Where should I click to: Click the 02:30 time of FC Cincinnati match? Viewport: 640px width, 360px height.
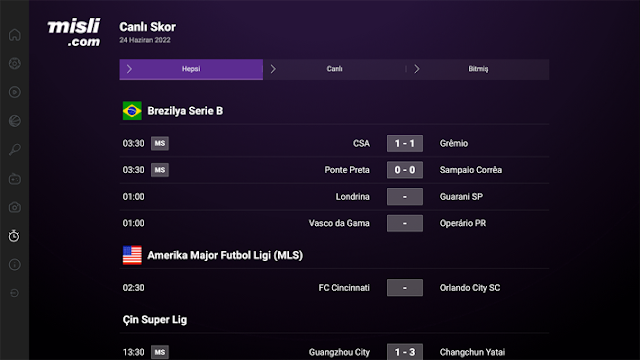[133, 288]
